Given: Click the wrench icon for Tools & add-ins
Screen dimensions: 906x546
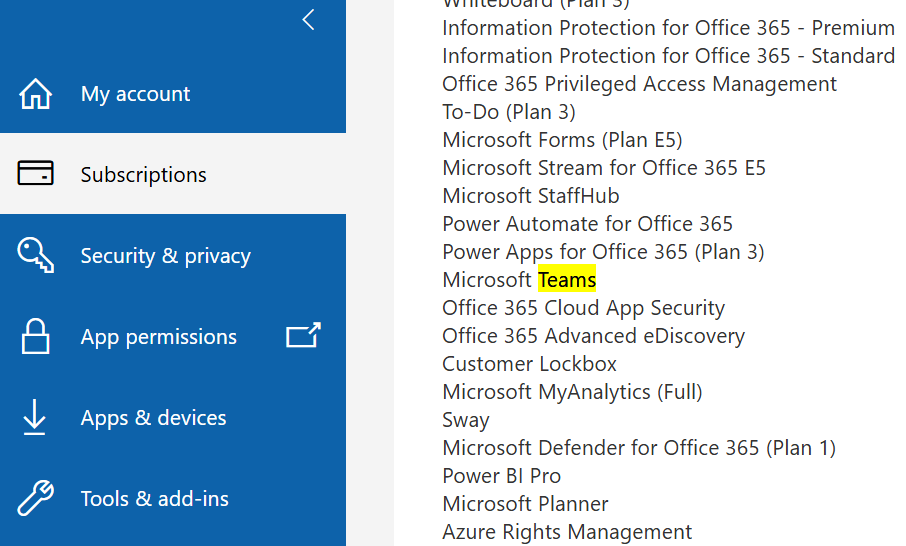Looking at the screenshot, I should 35,497.
